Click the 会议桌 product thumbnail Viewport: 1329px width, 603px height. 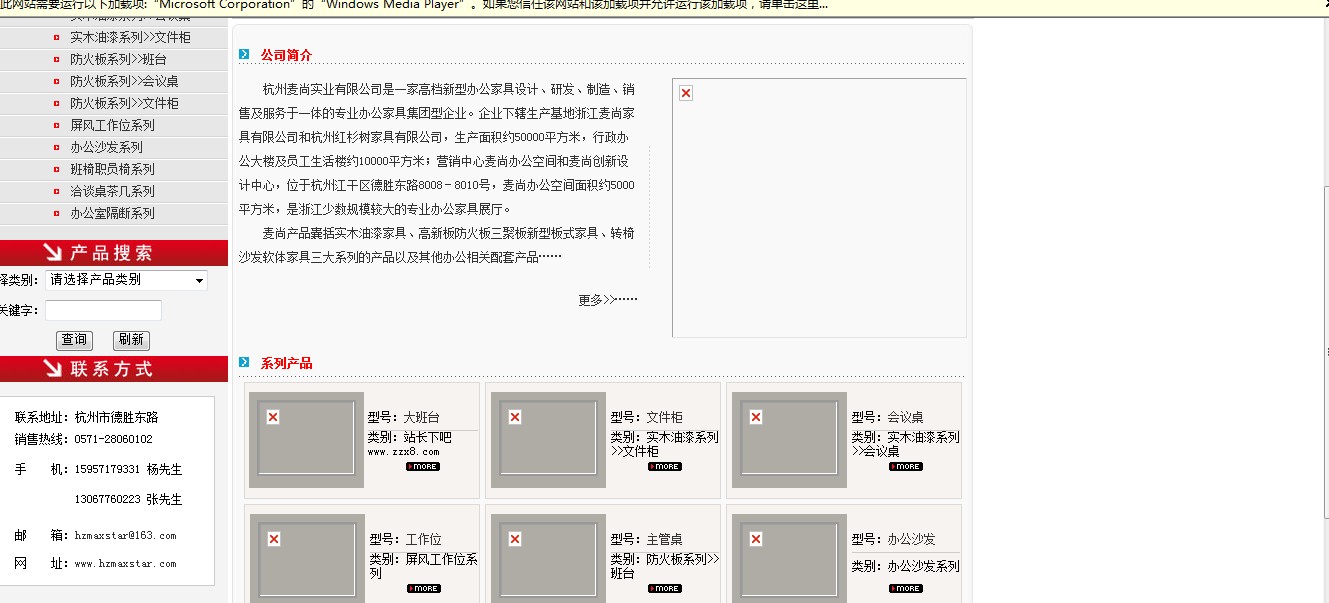[x=789, y=440]
